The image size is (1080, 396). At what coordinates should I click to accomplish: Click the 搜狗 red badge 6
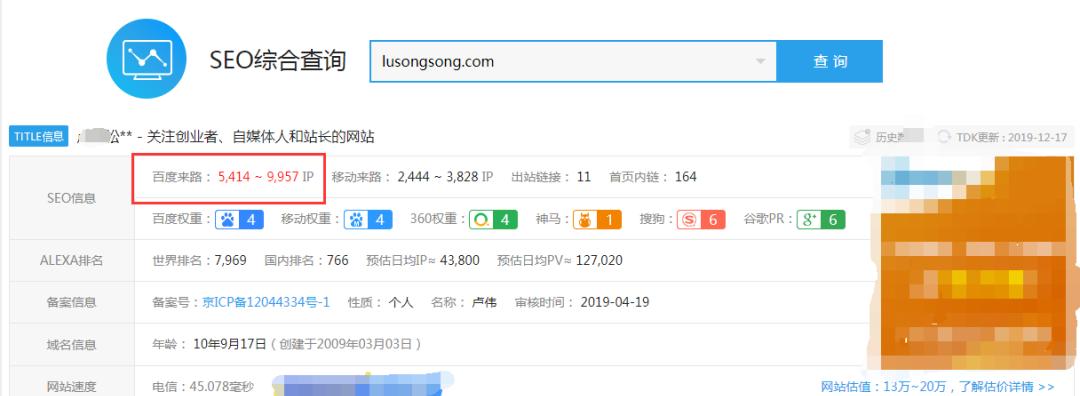700,220
